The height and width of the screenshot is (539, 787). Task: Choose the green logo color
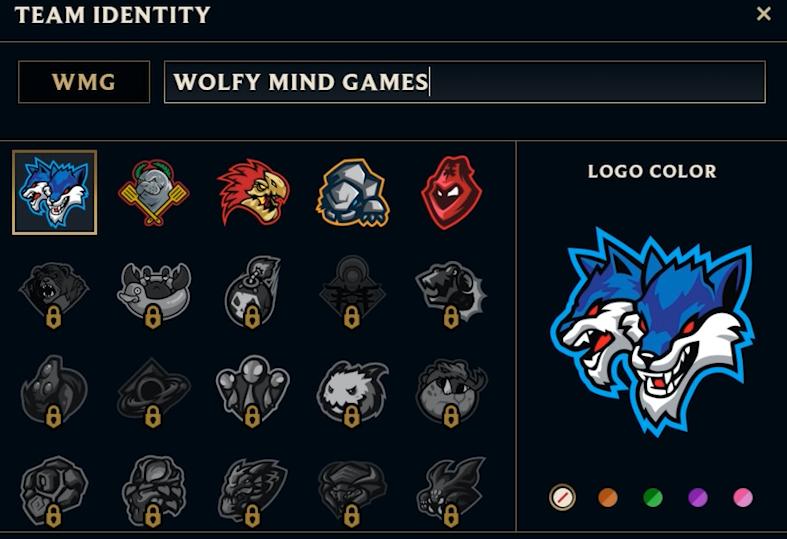653,497
